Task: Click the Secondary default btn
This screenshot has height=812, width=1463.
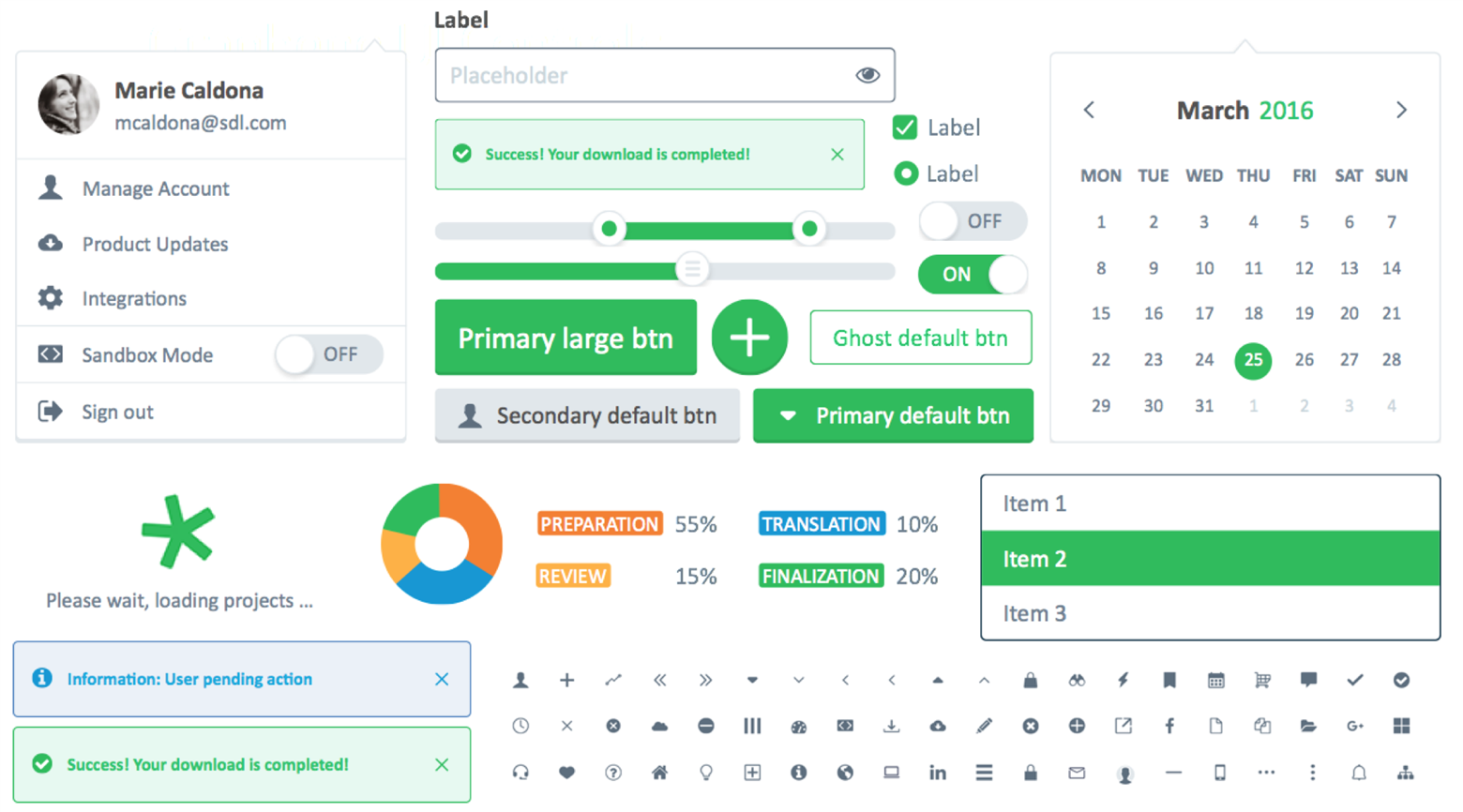Action: (587, 415)
